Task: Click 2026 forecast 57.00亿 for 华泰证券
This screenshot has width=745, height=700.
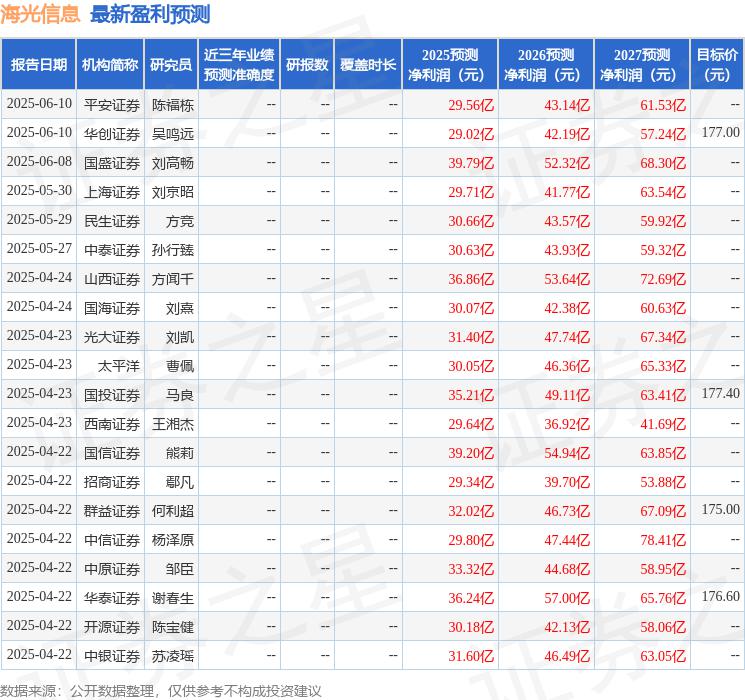Action: tap(567, 598)
